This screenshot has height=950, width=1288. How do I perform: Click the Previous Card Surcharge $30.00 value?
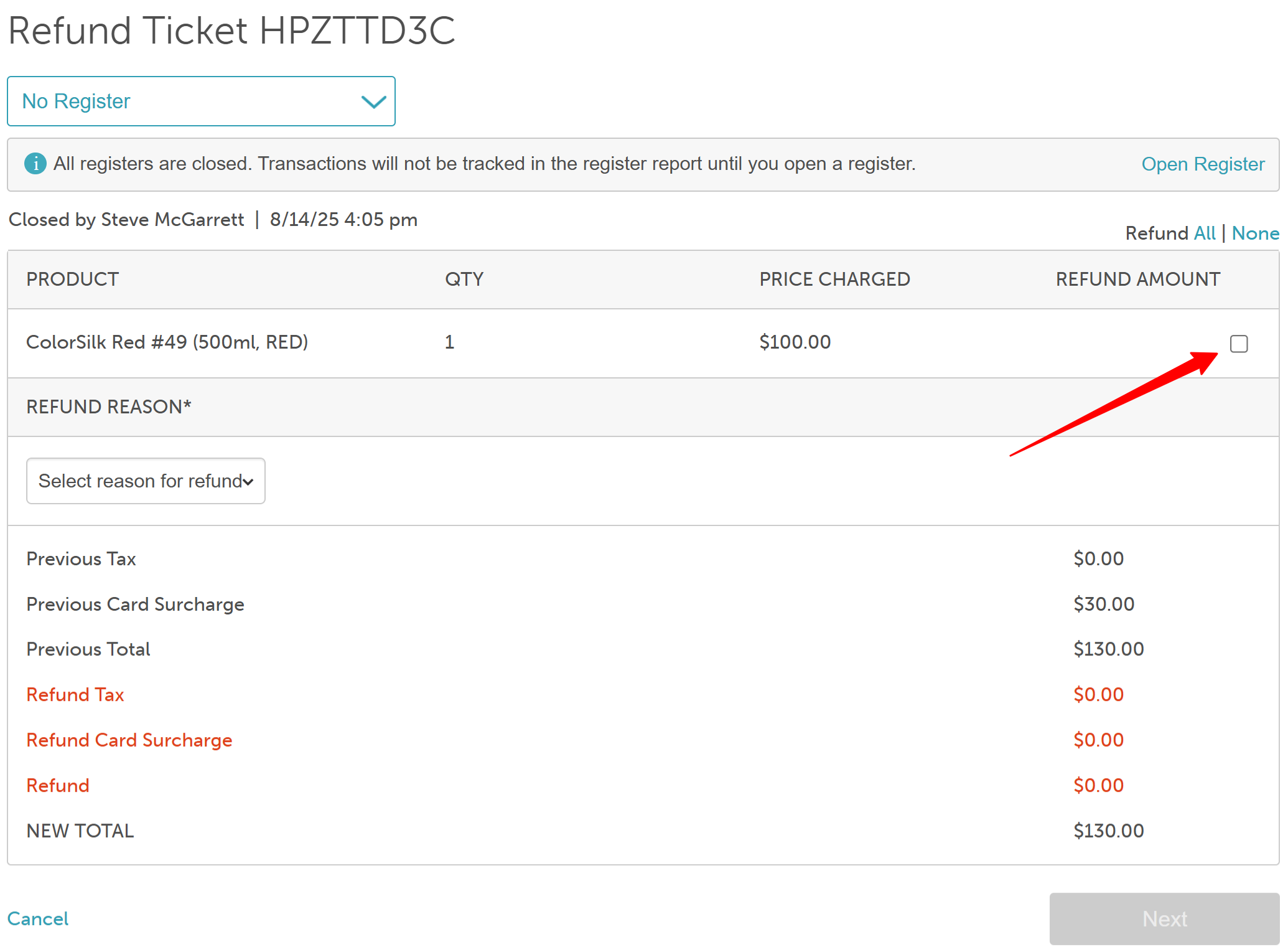click(1103, 604)
